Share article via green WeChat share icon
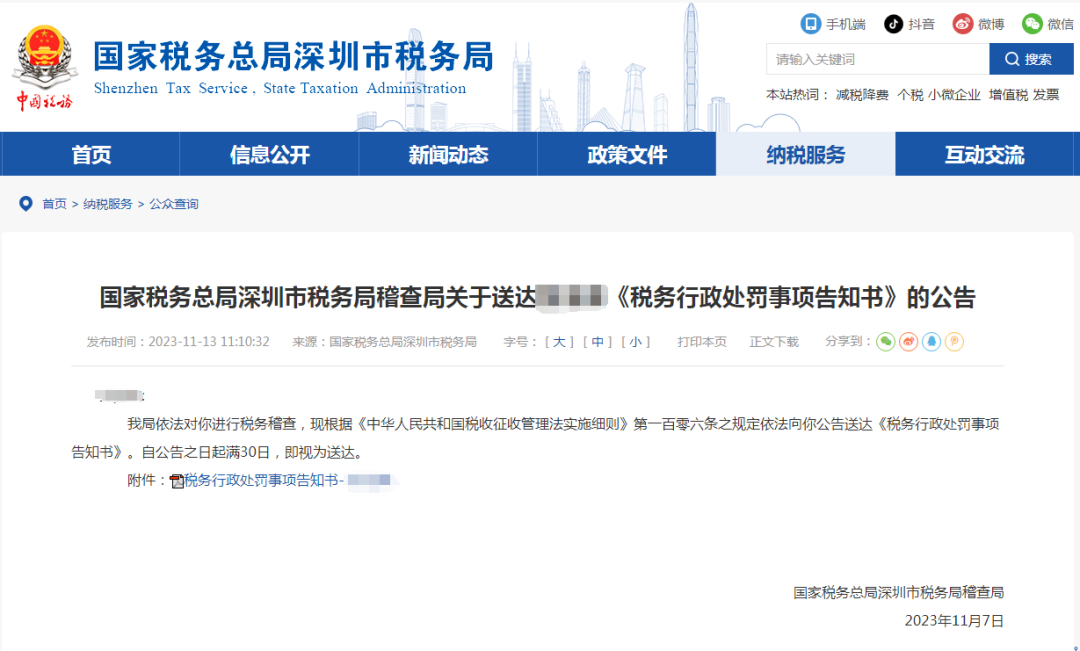The height and width of the screenshot is (651, 1080). (x=886, y=342)
